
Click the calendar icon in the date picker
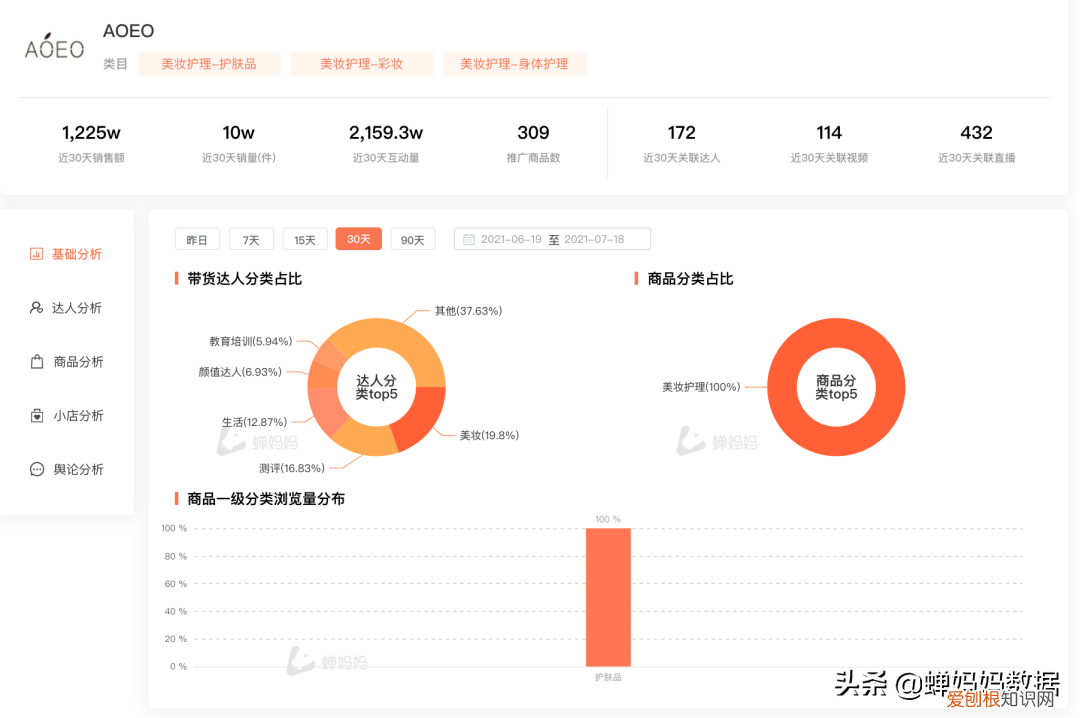coord(468,239)
